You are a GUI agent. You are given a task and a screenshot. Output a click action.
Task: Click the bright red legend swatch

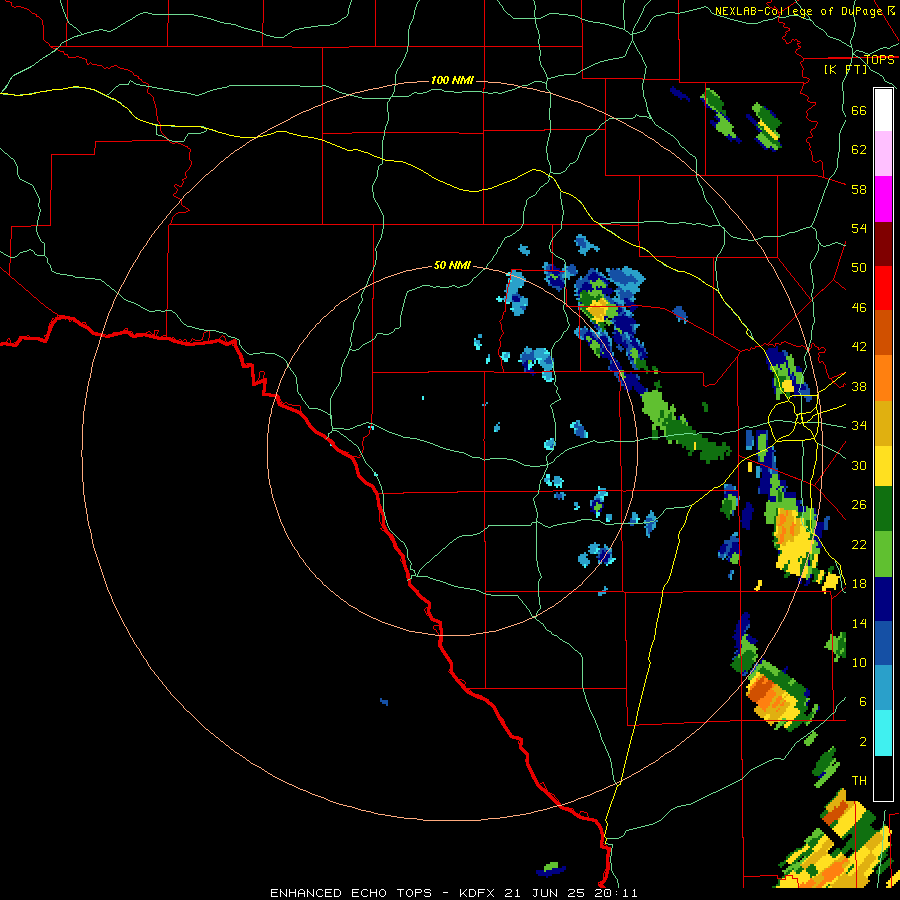tap(883, 288)
